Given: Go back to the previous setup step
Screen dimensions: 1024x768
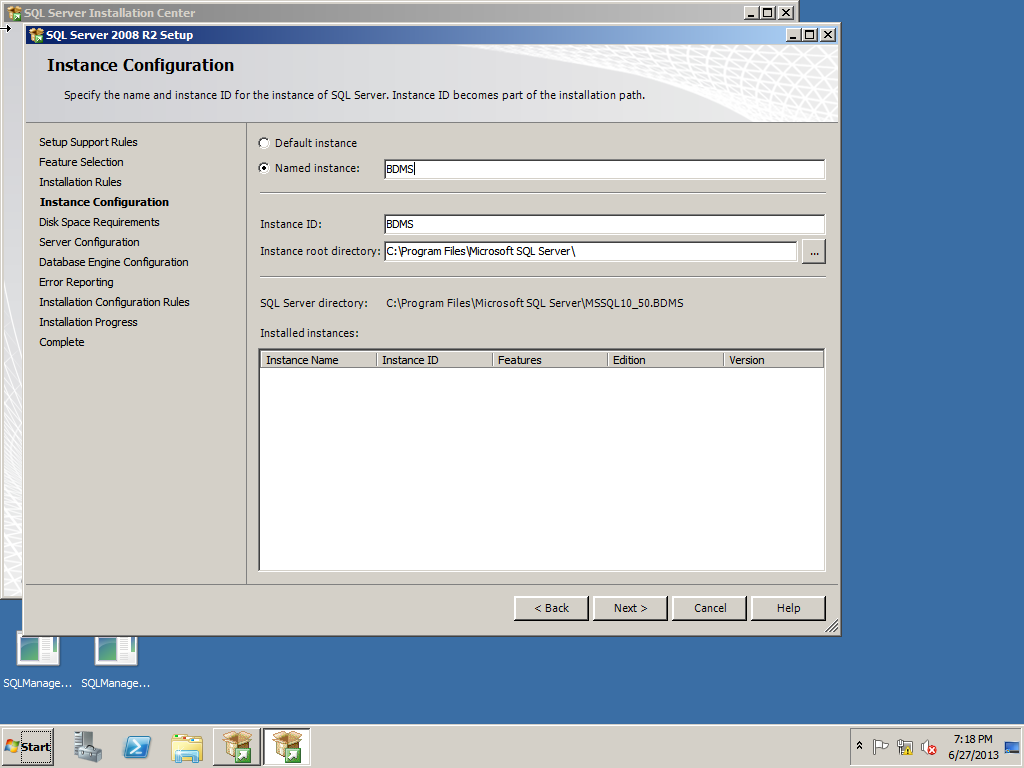Looking at the screenshot, I should coord(551,608).
